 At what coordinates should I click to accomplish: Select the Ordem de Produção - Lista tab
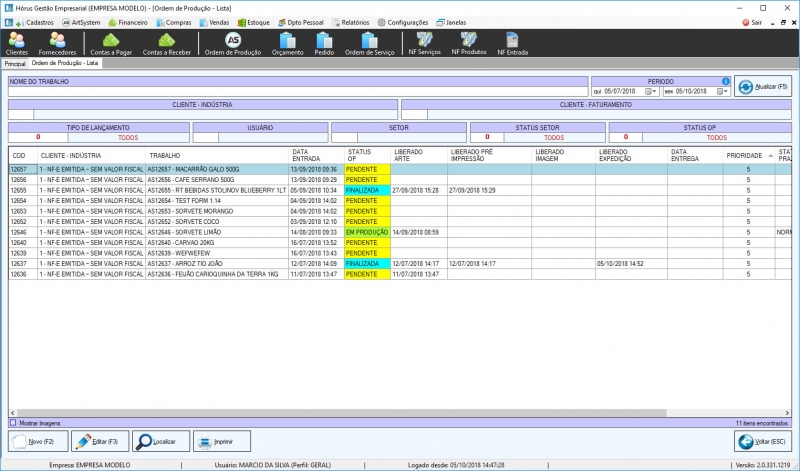click(65, 63)
